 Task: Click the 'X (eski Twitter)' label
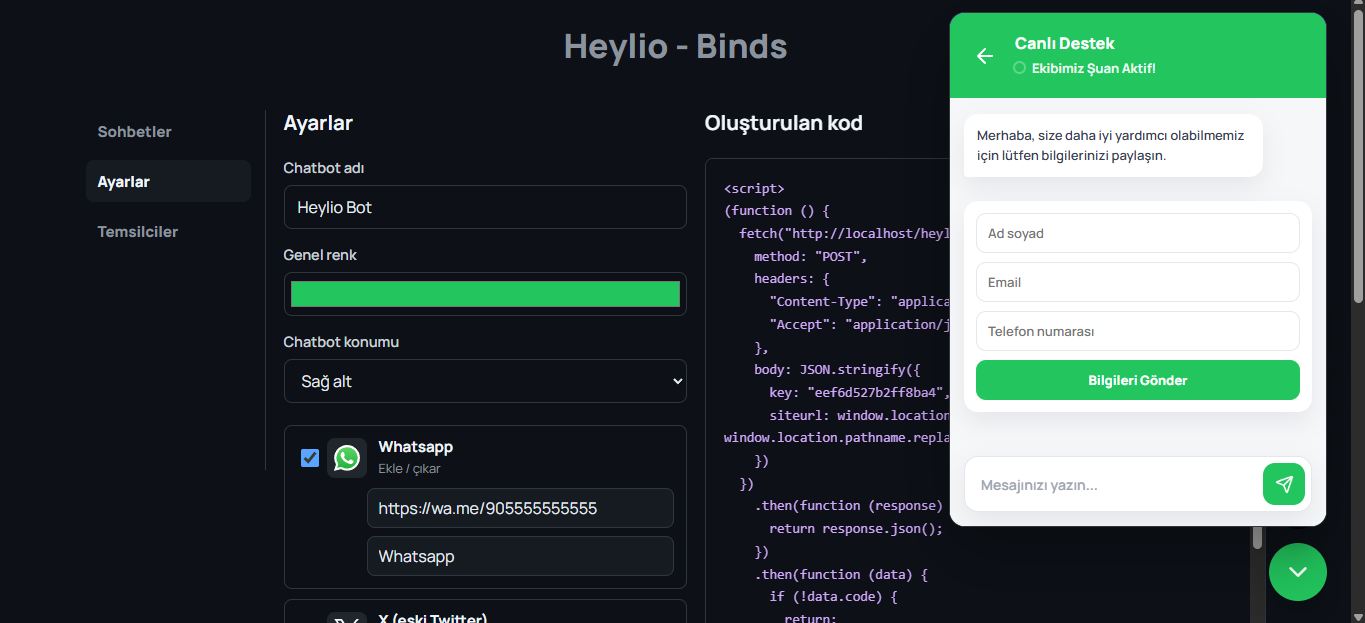click(x=432, y=618)
